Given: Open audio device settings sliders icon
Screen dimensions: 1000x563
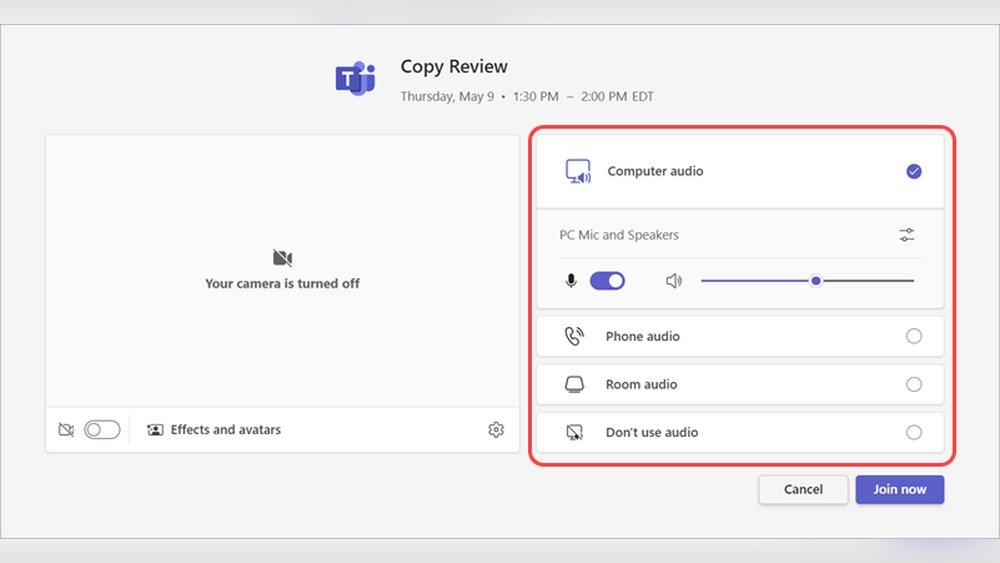Looking at the screenshot, I should pos(907,235).
